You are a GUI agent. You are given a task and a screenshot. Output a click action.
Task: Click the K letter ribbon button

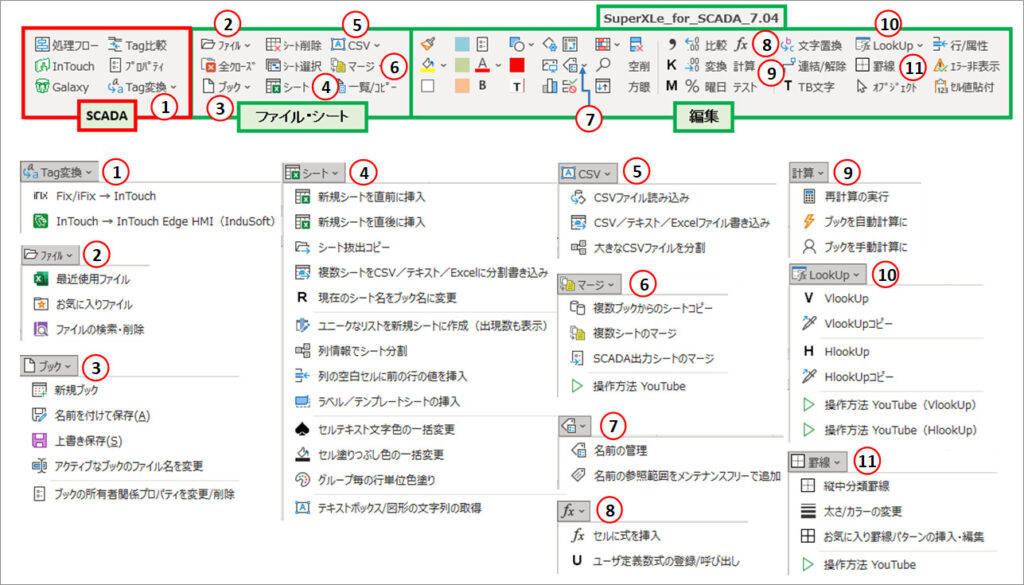point(671,65)
